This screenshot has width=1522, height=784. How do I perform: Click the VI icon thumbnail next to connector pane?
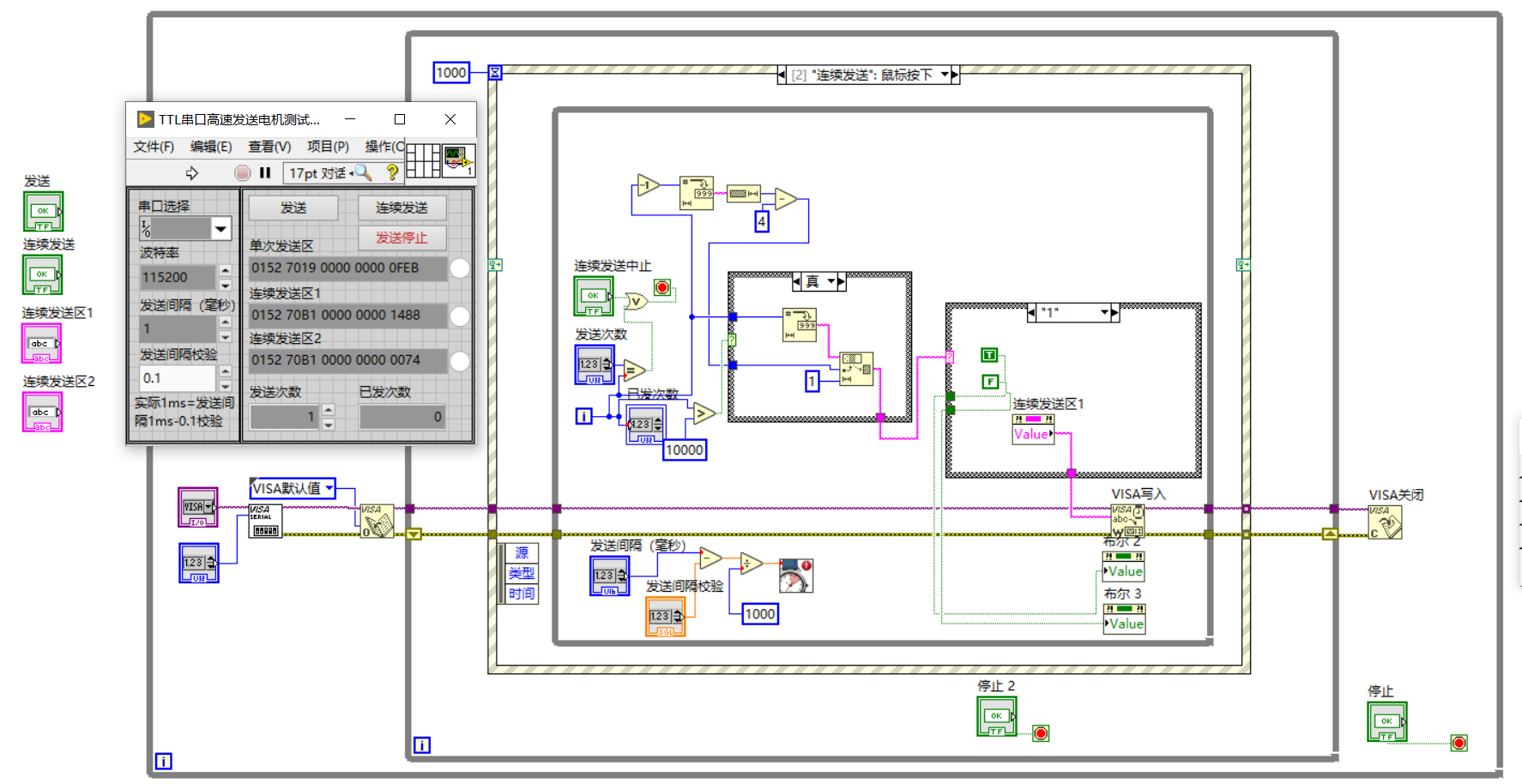pos(458,160)
